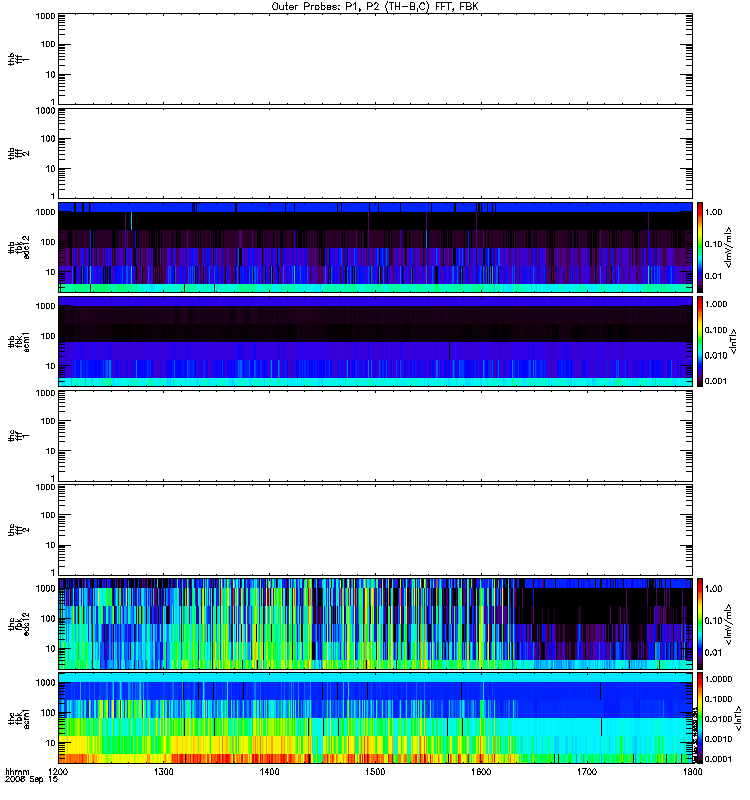Click the "0.0010" tick on thc scm1 color bar
The width and height of the screenshot is (750, 800).
[x=718, y=739]
